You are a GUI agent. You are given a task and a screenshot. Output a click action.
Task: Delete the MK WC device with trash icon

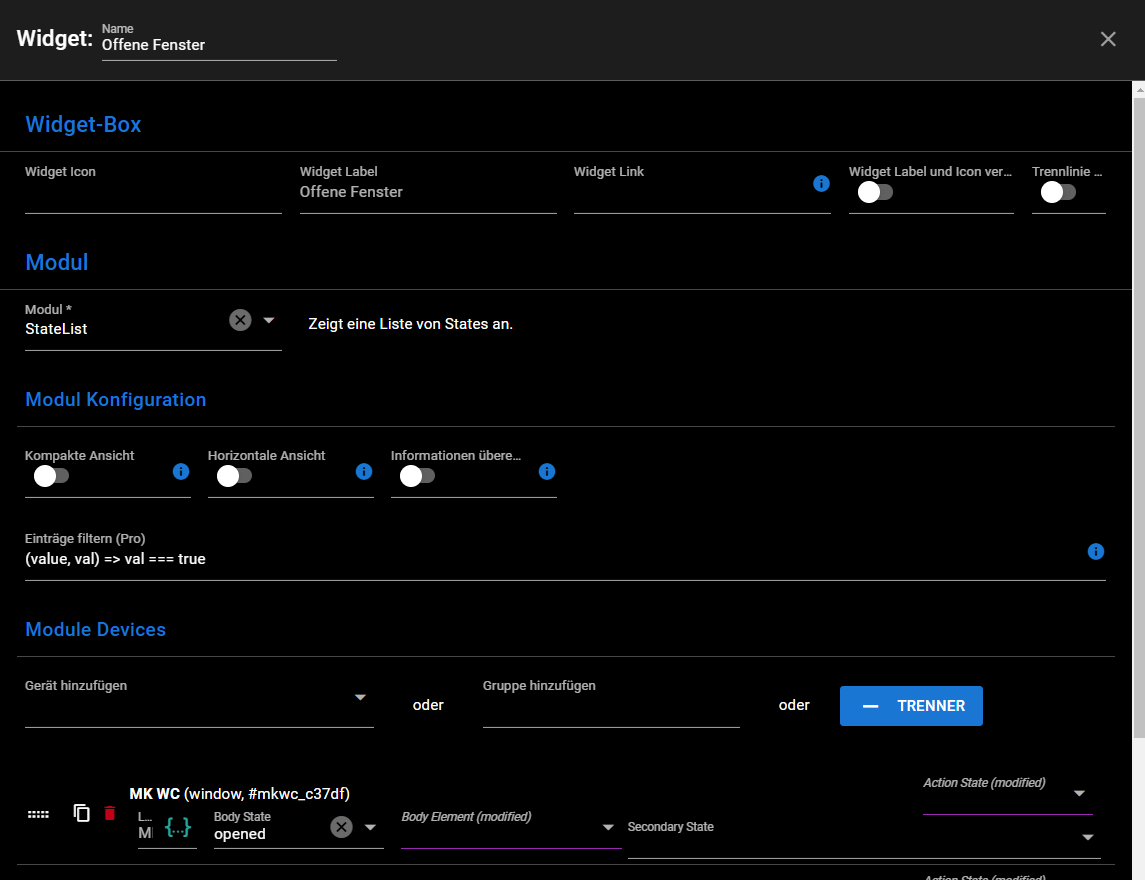110,813
